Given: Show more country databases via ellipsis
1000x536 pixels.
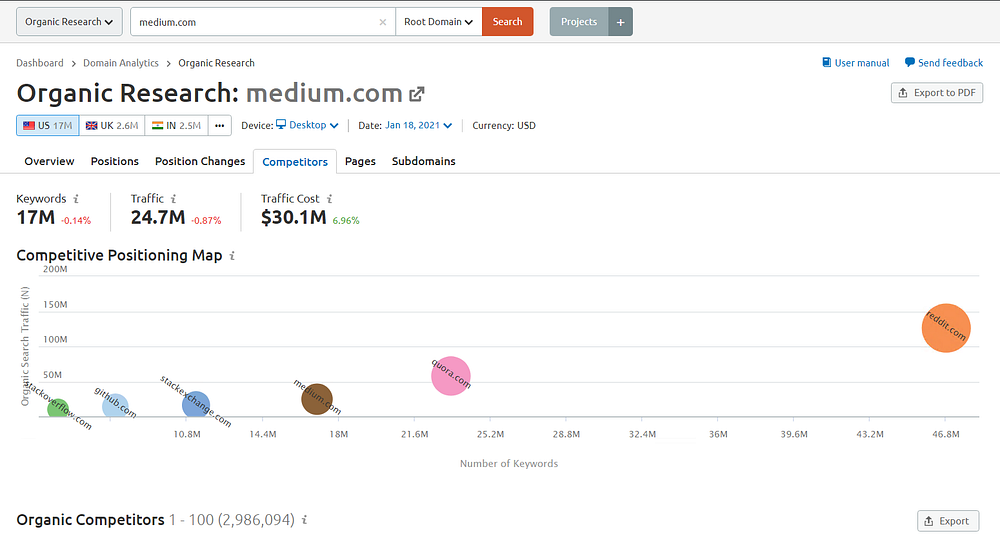Looking at the screenshot, I should tap(219, 126).
